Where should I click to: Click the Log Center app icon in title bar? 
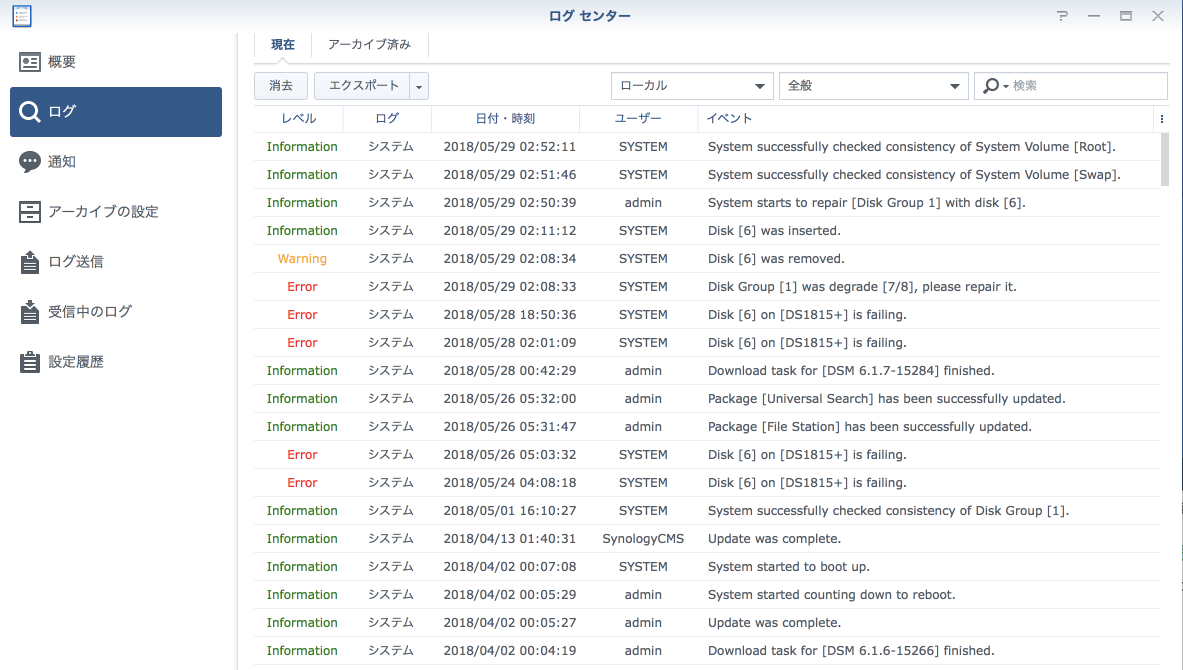point(20,16)
